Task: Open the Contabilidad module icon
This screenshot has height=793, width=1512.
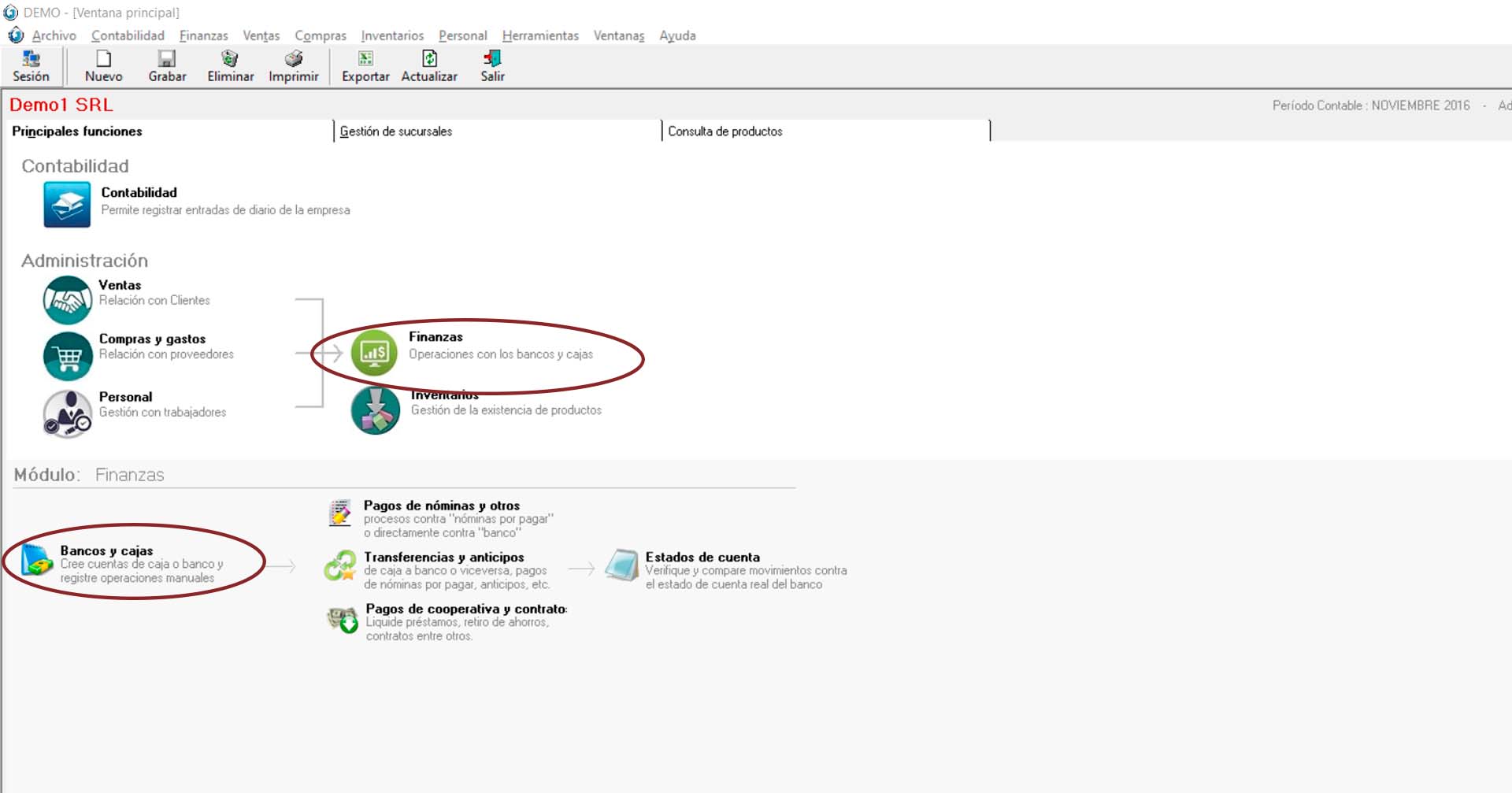Action: click(x=67, y=205)
